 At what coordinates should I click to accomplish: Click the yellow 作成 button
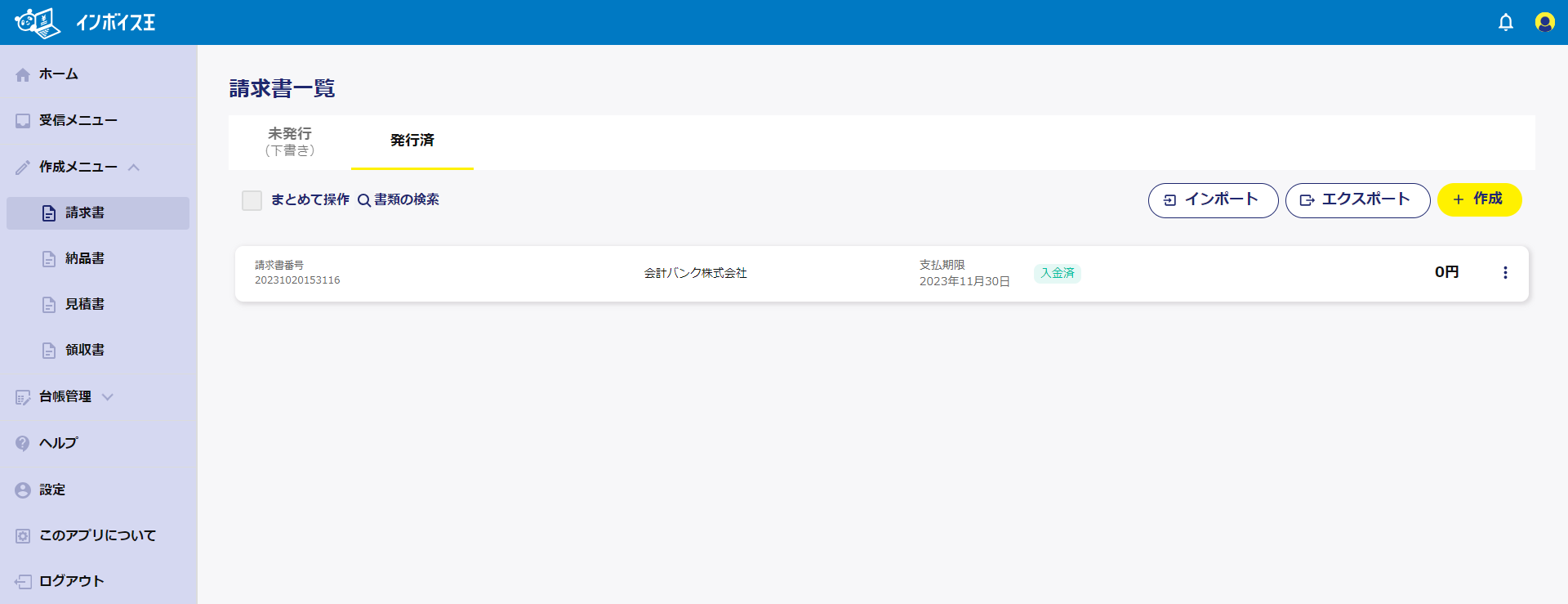point(1479,199)
